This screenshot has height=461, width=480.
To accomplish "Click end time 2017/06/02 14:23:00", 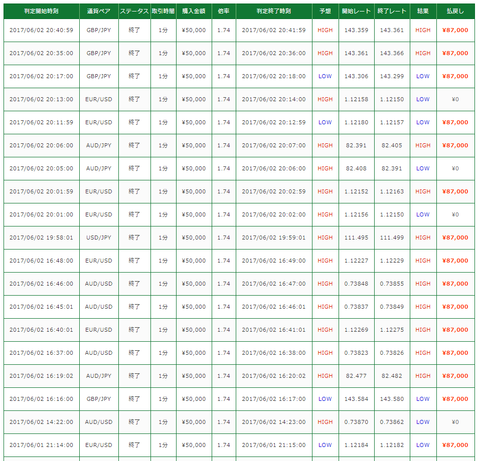I will coord(274,422).
